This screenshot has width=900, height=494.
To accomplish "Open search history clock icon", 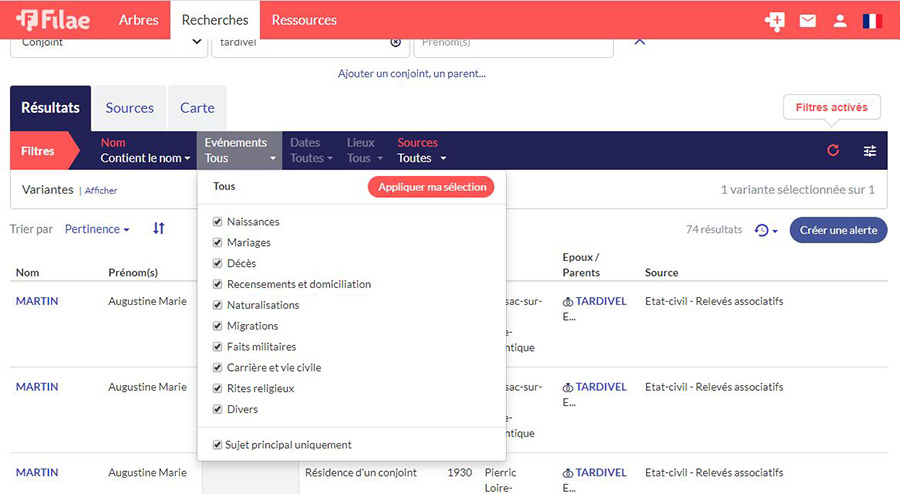I will coord(765,230).
